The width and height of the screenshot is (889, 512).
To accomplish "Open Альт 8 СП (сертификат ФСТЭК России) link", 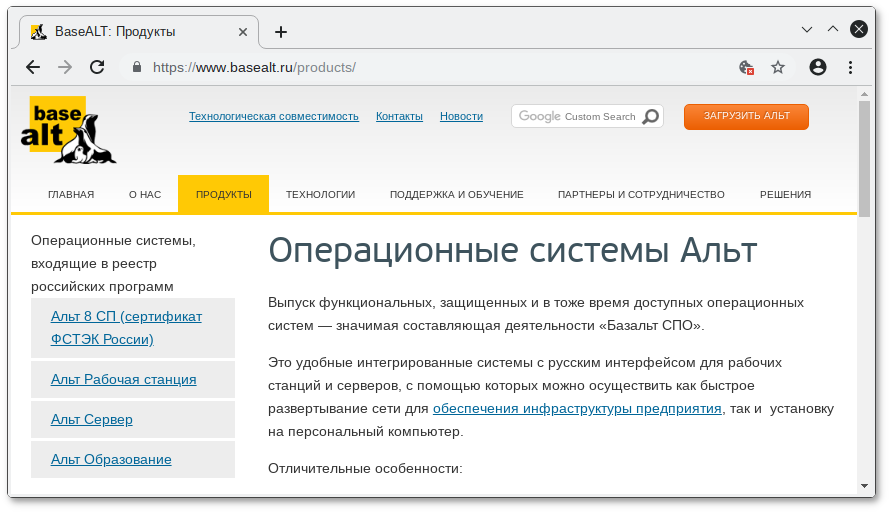I will coord(126,328).
